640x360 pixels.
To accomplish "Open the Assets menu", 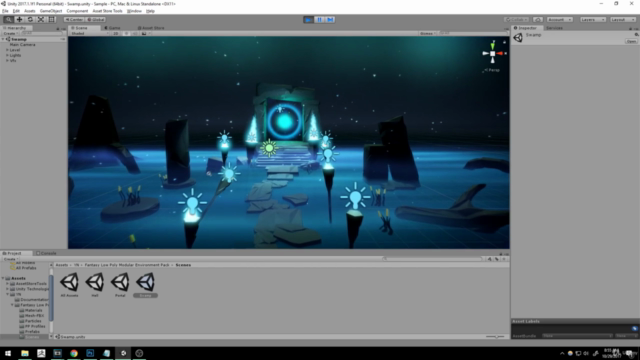I will coord(30,11).
